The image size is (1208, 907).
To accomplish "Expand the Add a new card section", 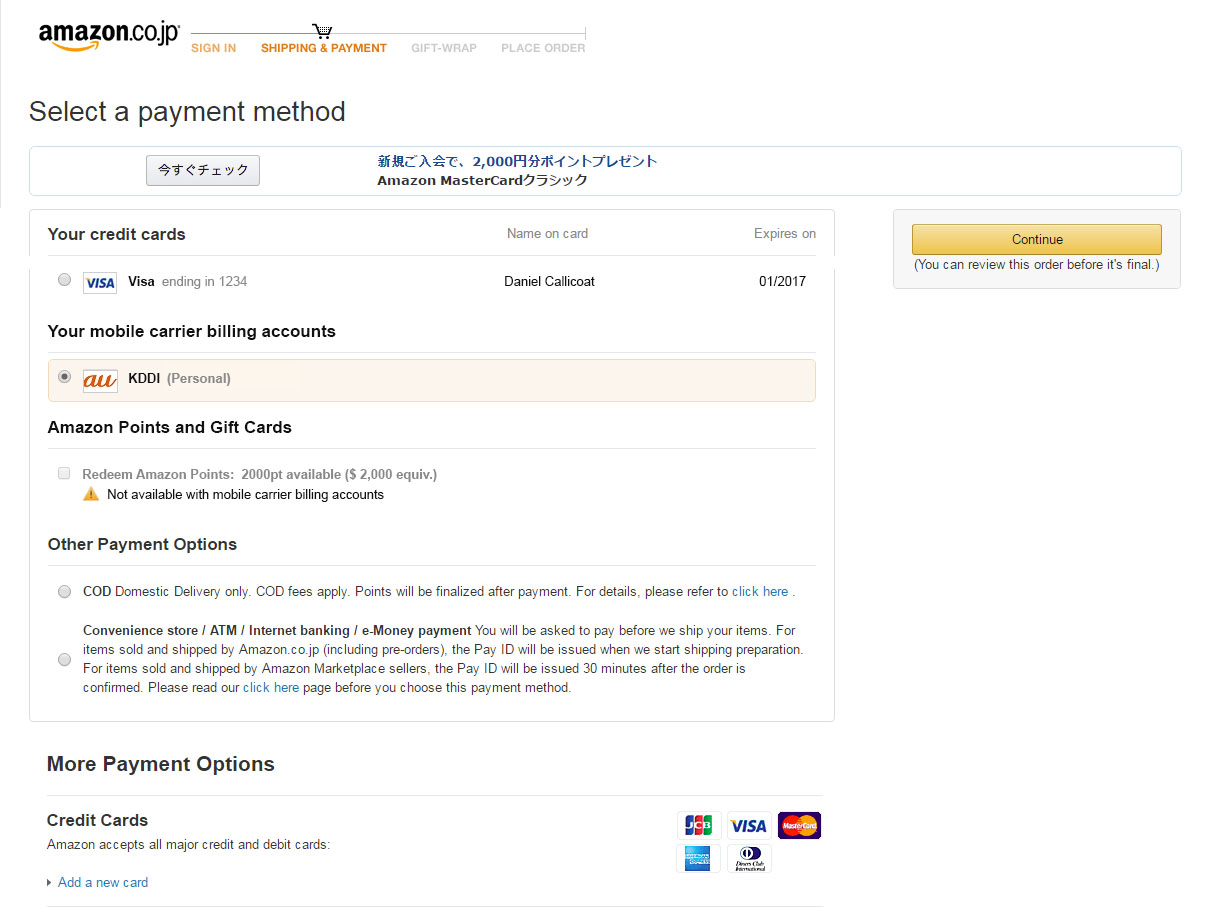I will click(102, 882).
